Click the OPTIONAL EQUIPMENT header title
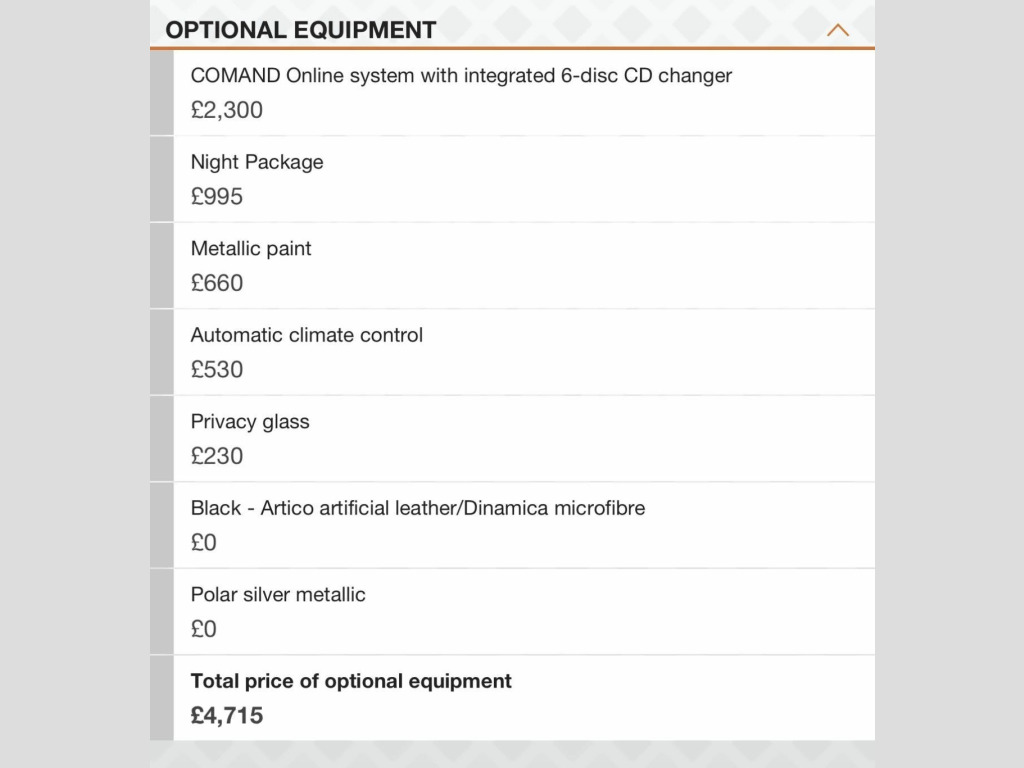This screenshot has width=1024, height=768. click(301, 30)
